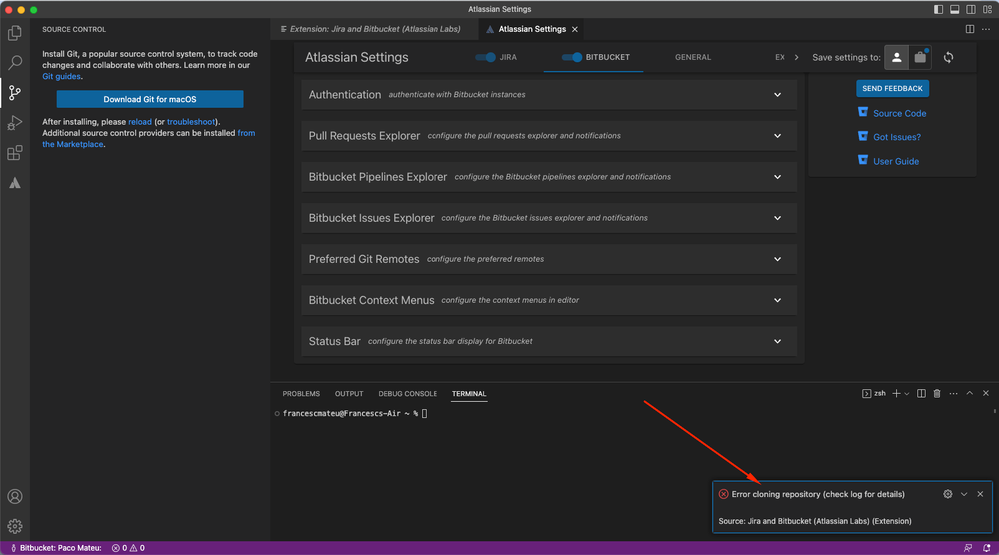Click the feedback icon in status bar
This screenshot has width=999, height=555.
(x=968, y=548)
